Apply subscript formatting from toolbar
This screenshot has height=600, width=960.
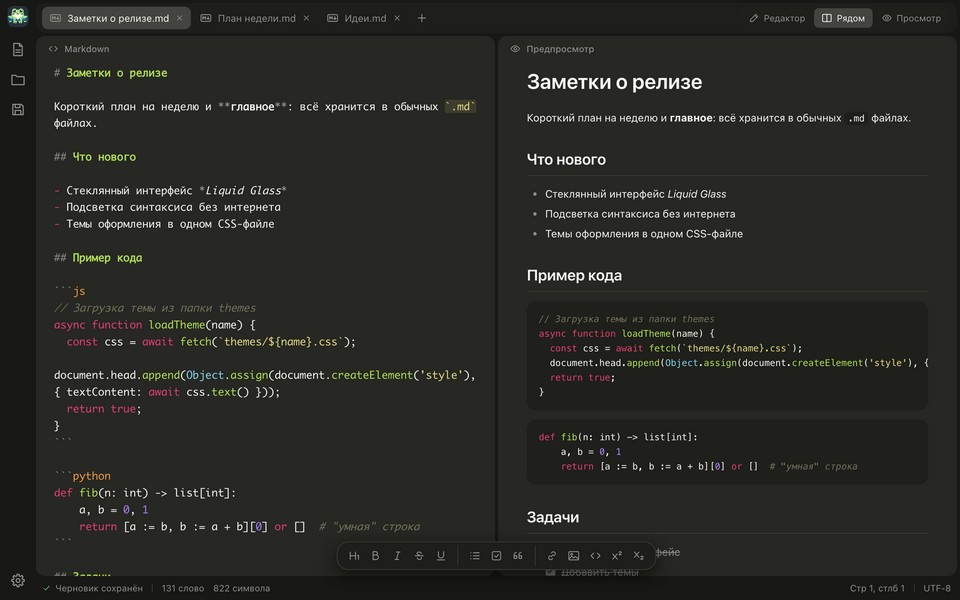click(x=639, y=556)
